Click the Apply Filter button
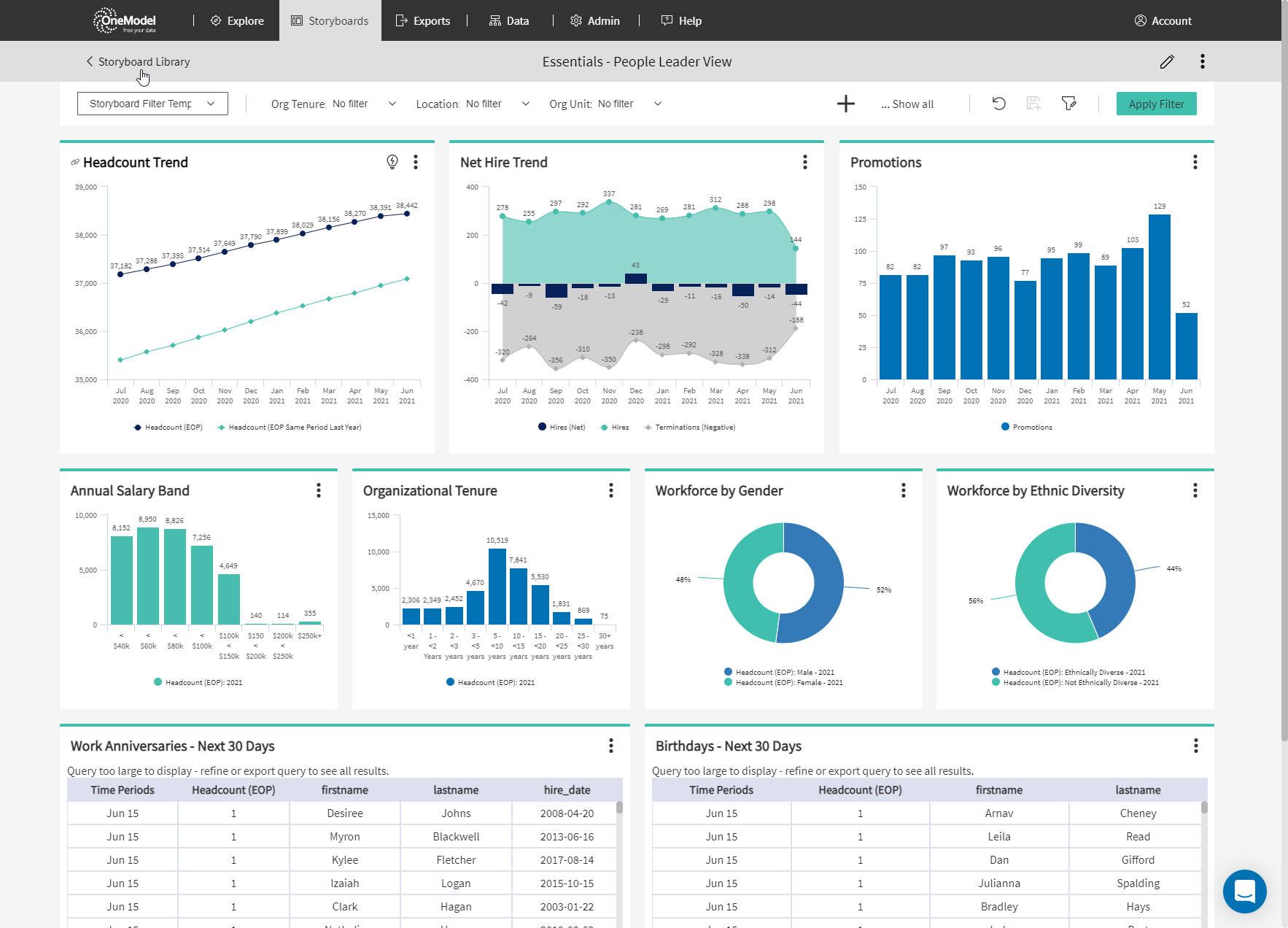Viewport: 1288px width, 928px height. pyautogui.click(x=1156, y=104)
